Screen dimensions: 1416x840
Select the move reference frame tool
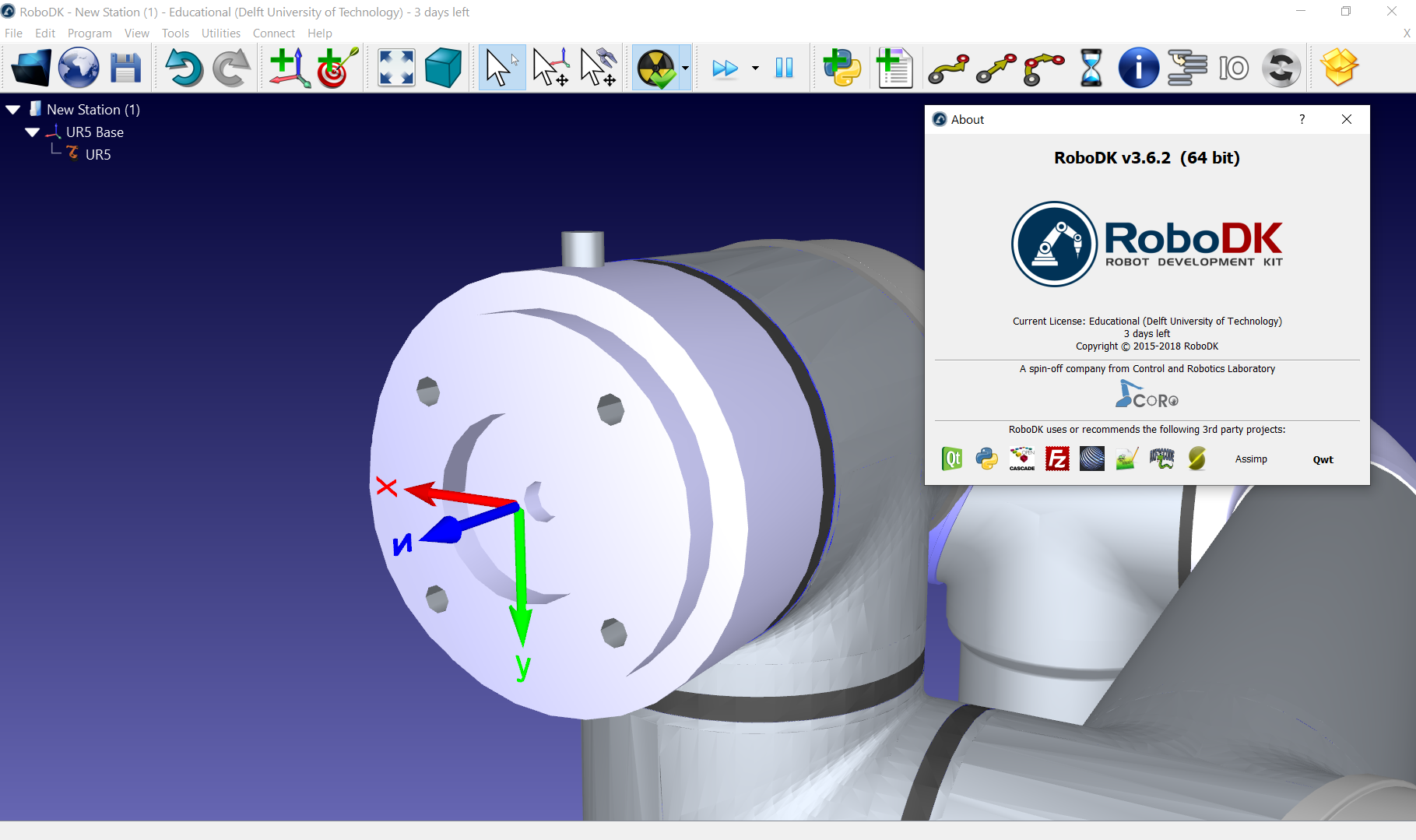point(551,68)
